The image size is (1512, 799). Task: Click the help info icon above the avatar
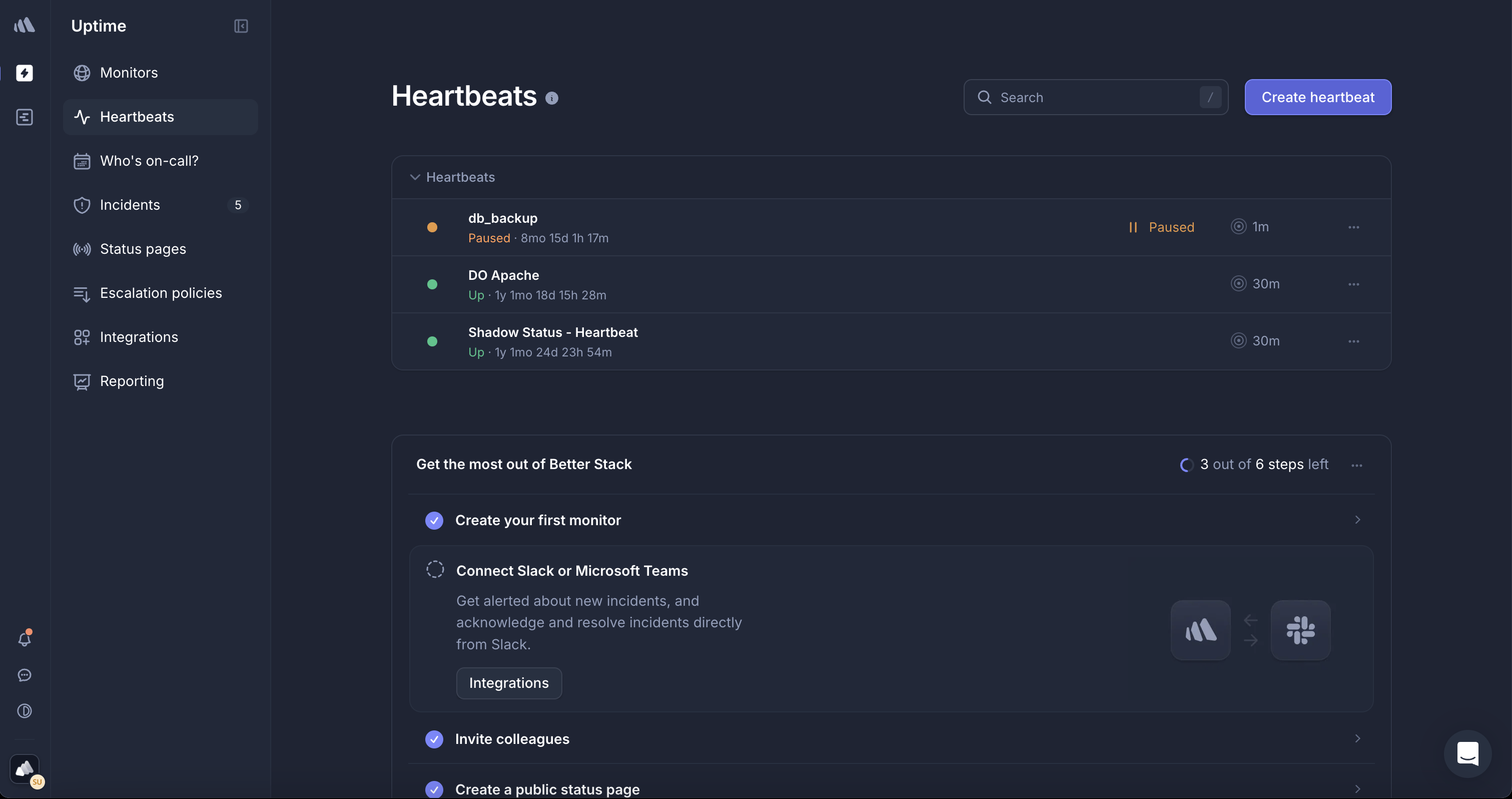point(25,711)
